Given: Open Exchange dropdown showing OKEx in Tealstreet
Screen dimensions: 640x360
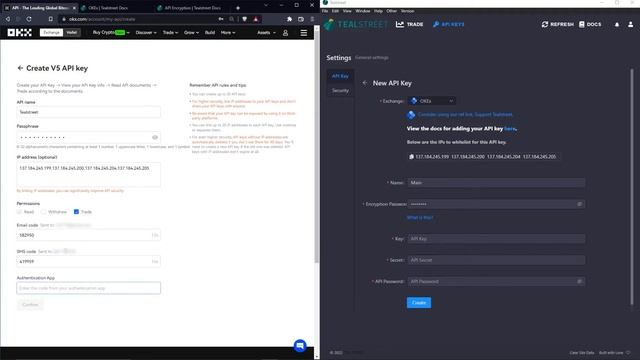Looking at the screenshot, I should 432,101.
